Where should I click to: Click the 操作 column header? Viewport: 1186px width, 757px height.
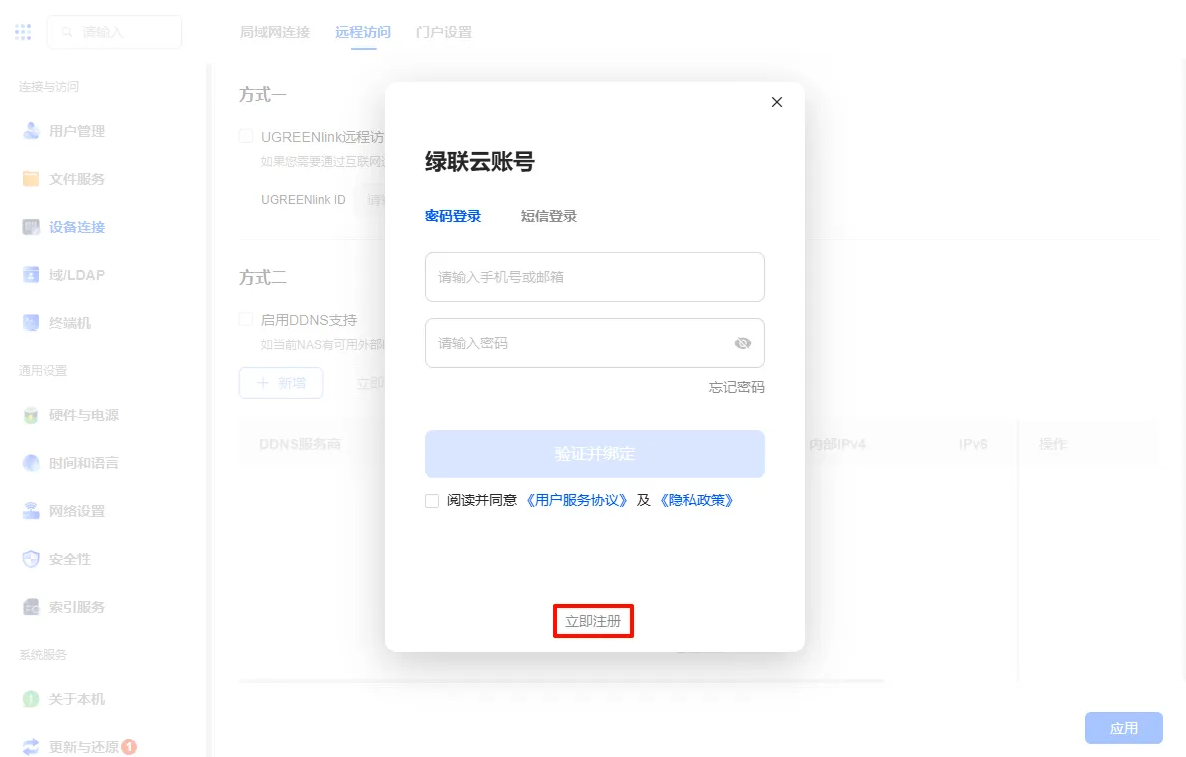1053,444
